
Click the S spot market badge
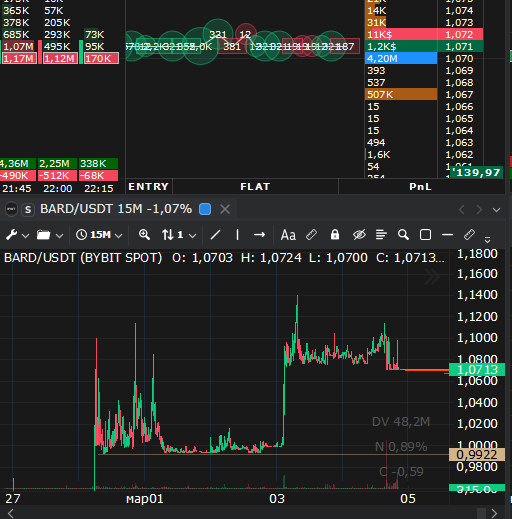pos(28,210)
